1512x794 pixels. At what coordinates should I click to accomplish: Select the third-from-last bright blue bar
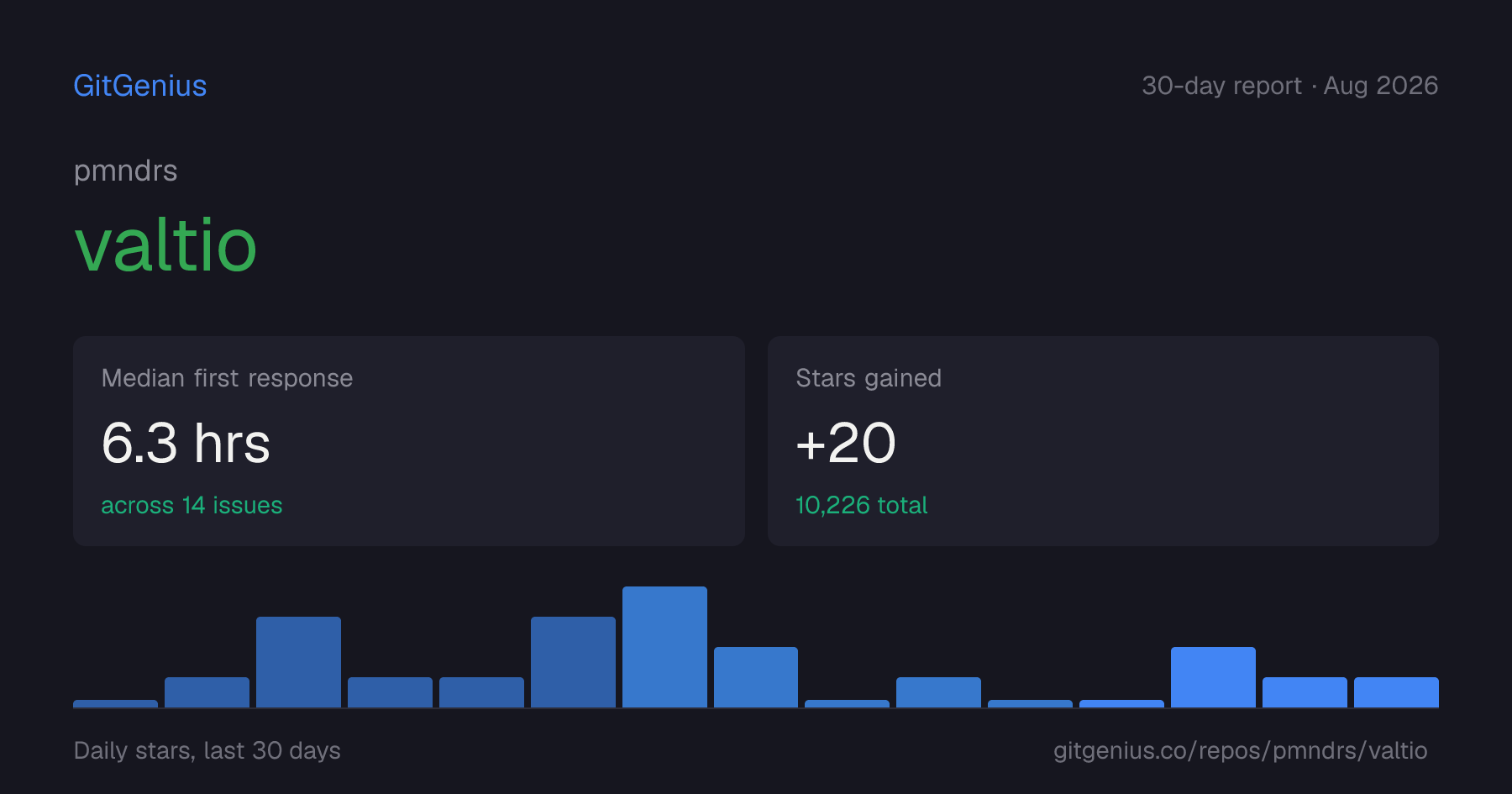(x=1213, y=677)
